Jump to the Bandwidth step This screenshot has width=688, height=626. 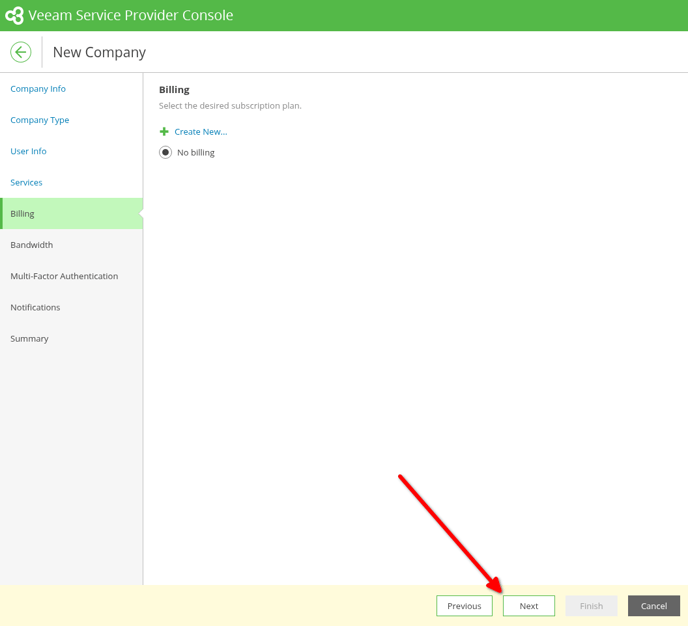(x=32, y=245)
